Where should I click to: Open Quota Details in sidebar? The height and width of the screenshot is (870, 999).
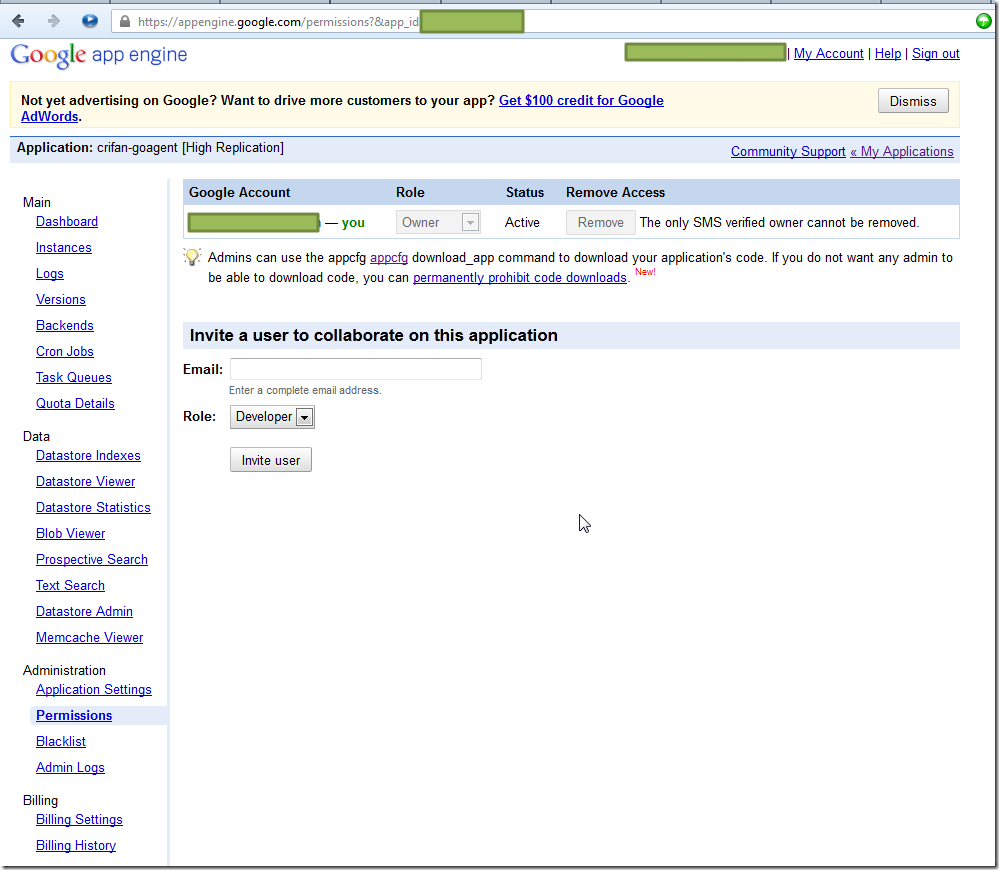point(75,404)
